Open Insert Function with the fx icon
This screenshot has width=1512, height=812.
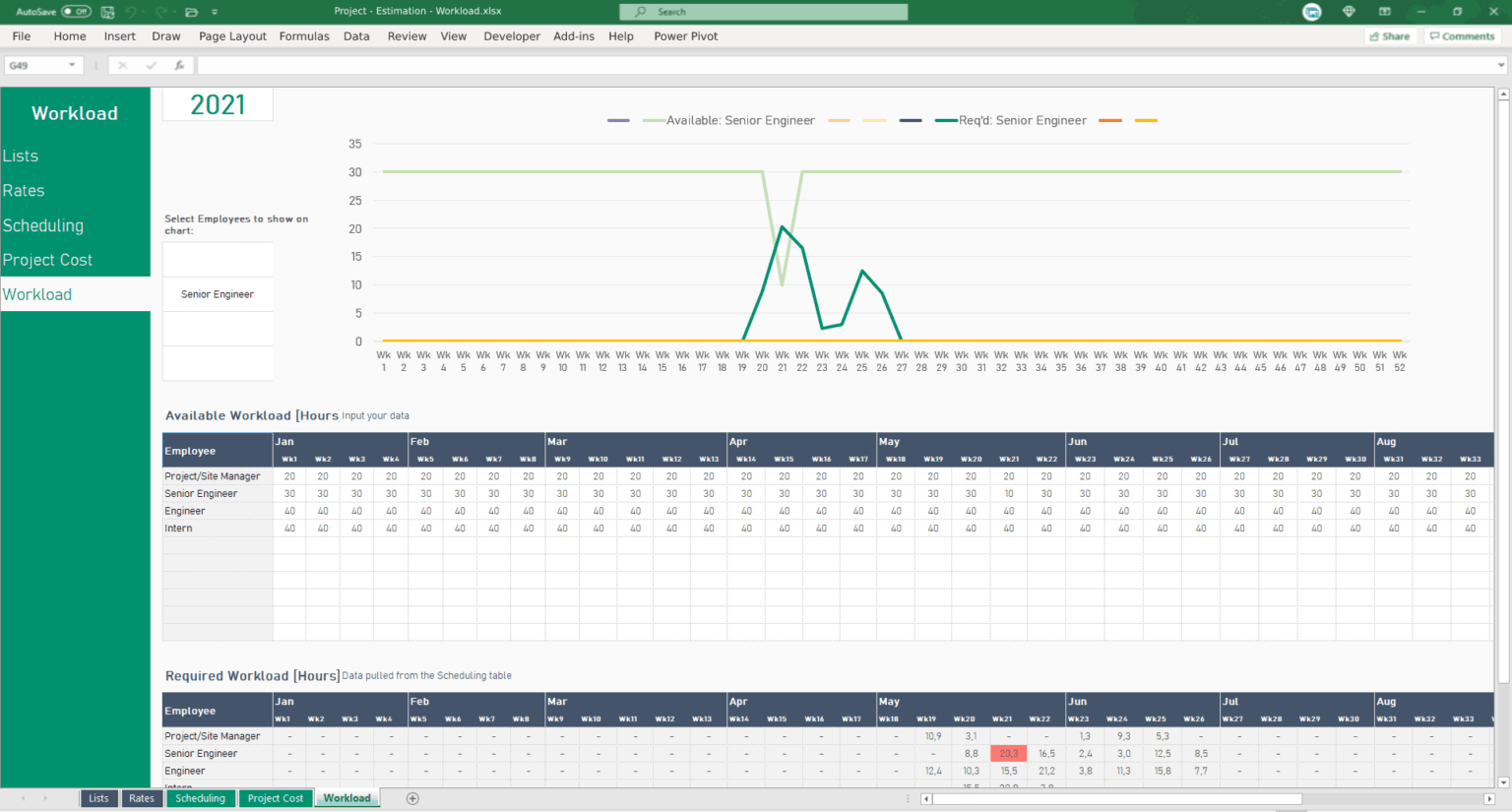[x=178, y=64]
